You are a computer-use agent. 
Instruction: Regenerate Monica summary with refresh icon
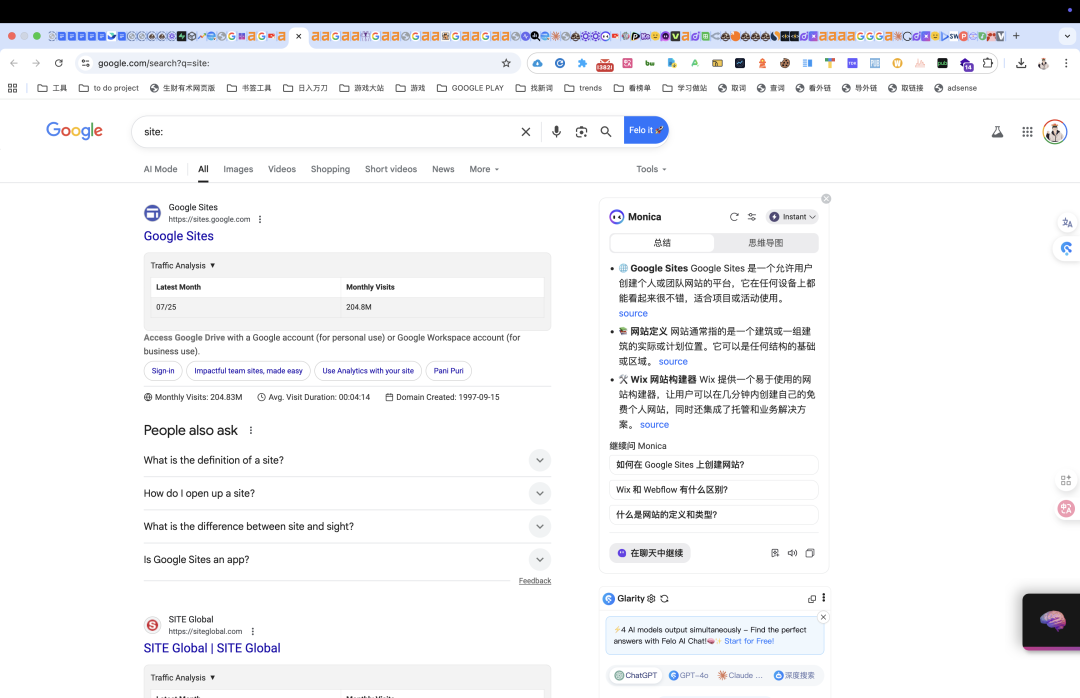(x=734, y=216)
